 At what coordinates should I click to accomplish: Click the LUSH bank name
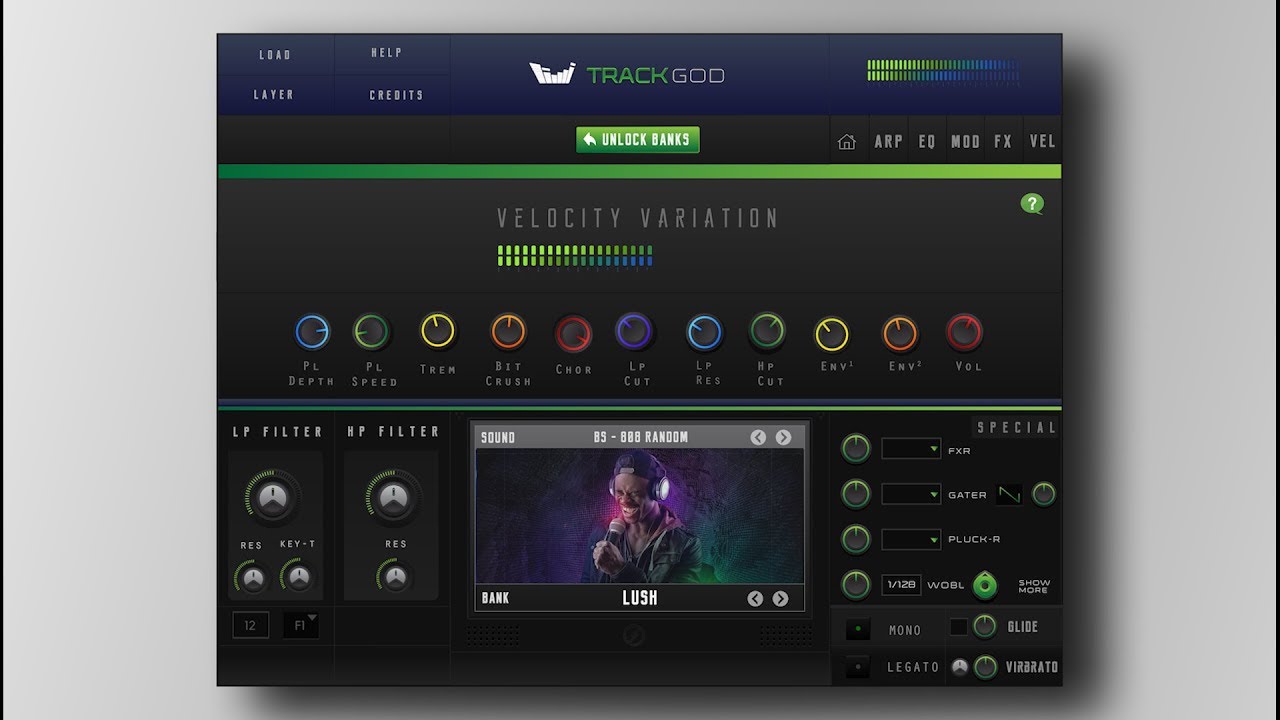640,598
